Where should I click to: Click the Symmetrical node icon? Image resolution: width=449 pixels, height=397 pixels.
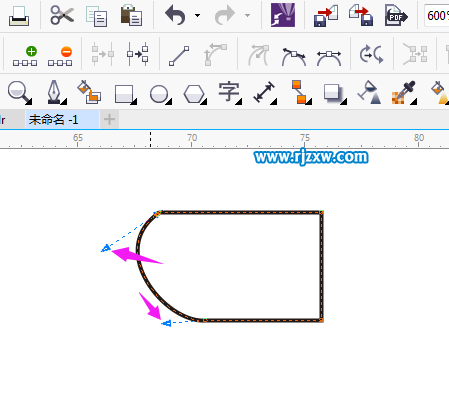[x=329, y=58]
